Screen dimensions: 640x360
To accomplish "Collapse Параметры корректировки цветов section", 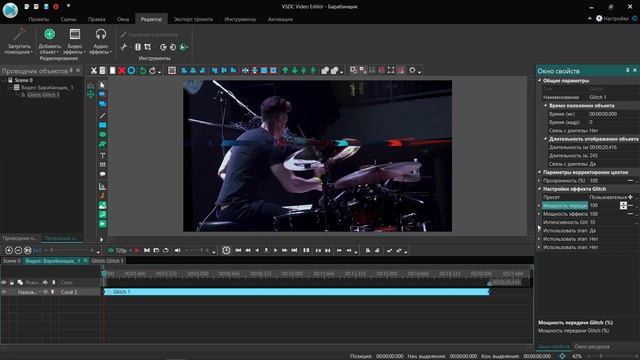I will pos(540,172).
